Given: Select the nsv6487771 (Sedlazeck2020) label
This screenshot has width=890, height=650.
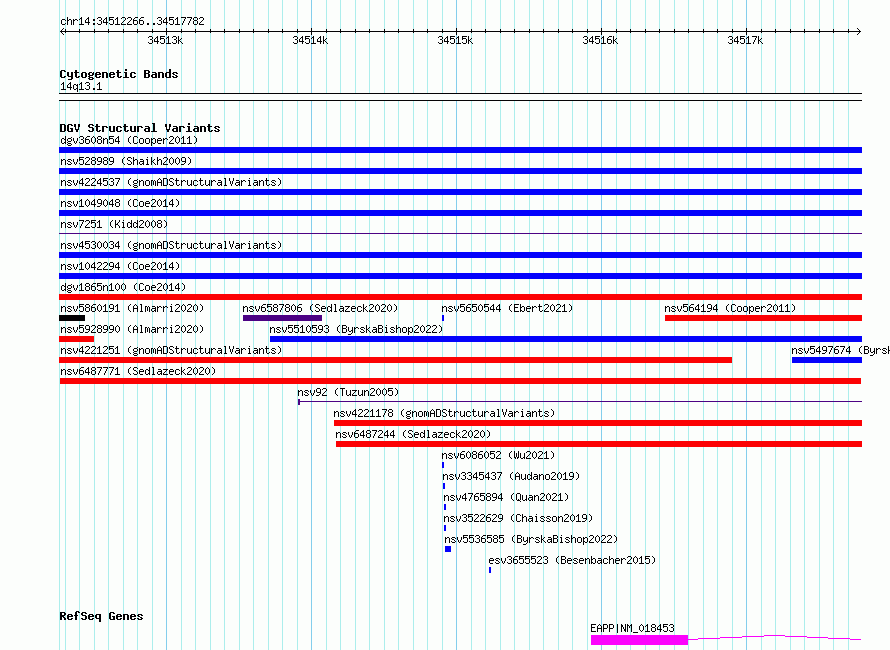Looking at the screenshot, I should [138, 371].
